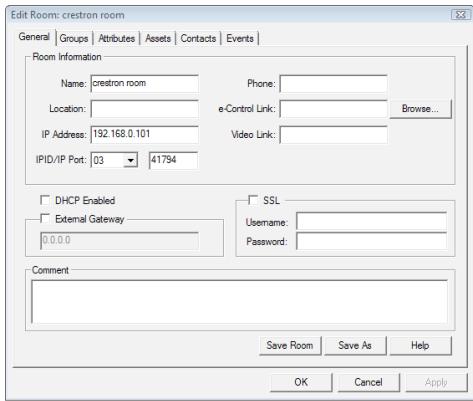Click the Save Room button

coord(290,345)
